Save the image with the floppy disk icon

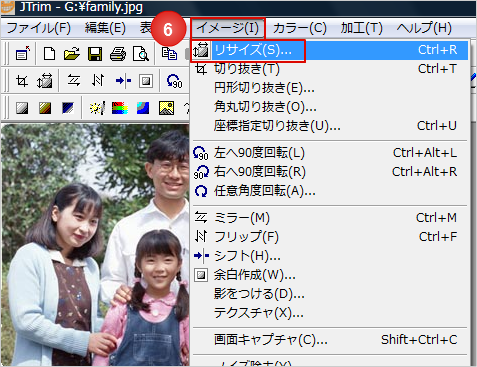95,53
